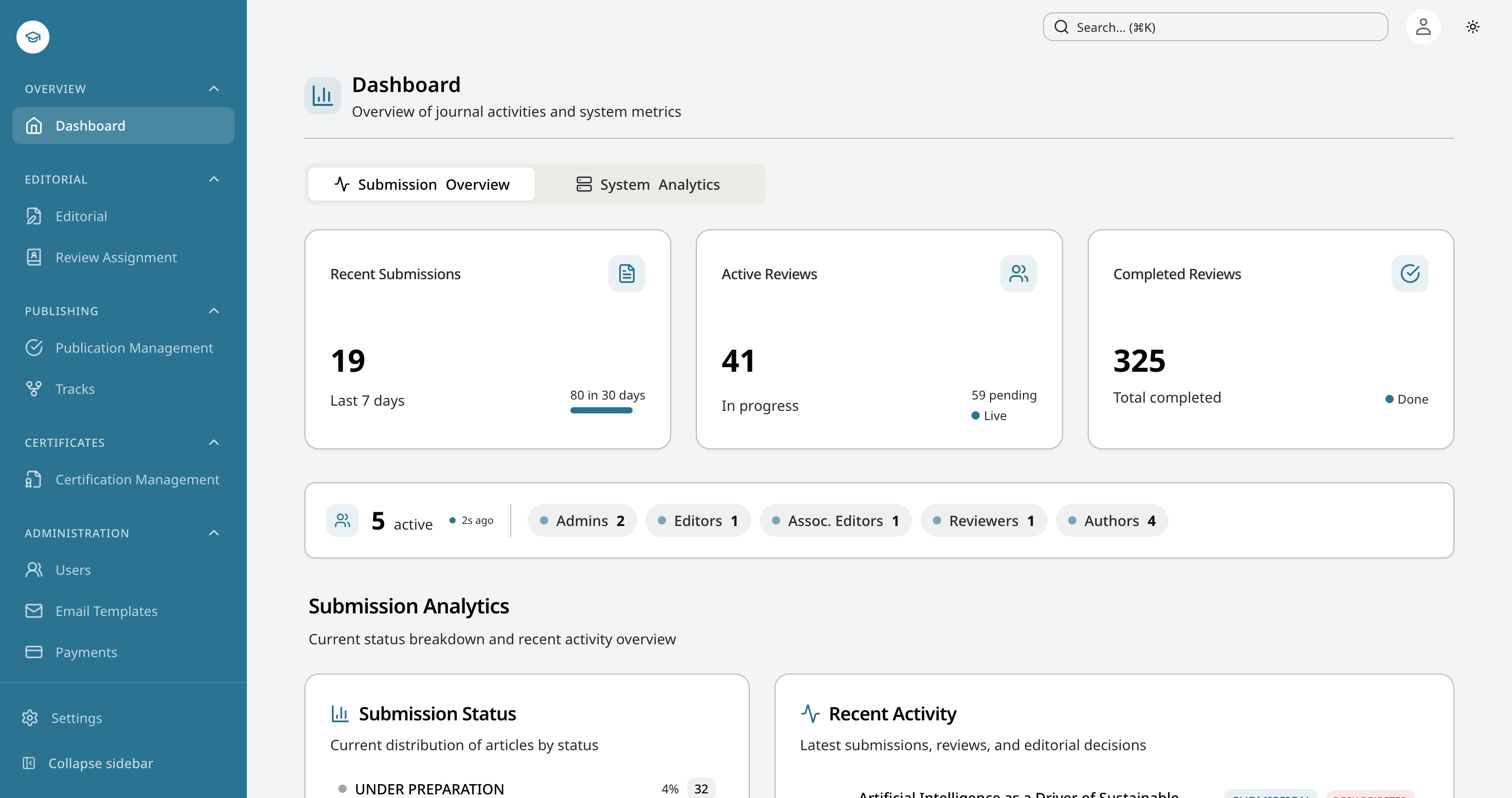Collapse the Certificates section chevron
The image size is (1512, 798).
click(x=214, y=442)
